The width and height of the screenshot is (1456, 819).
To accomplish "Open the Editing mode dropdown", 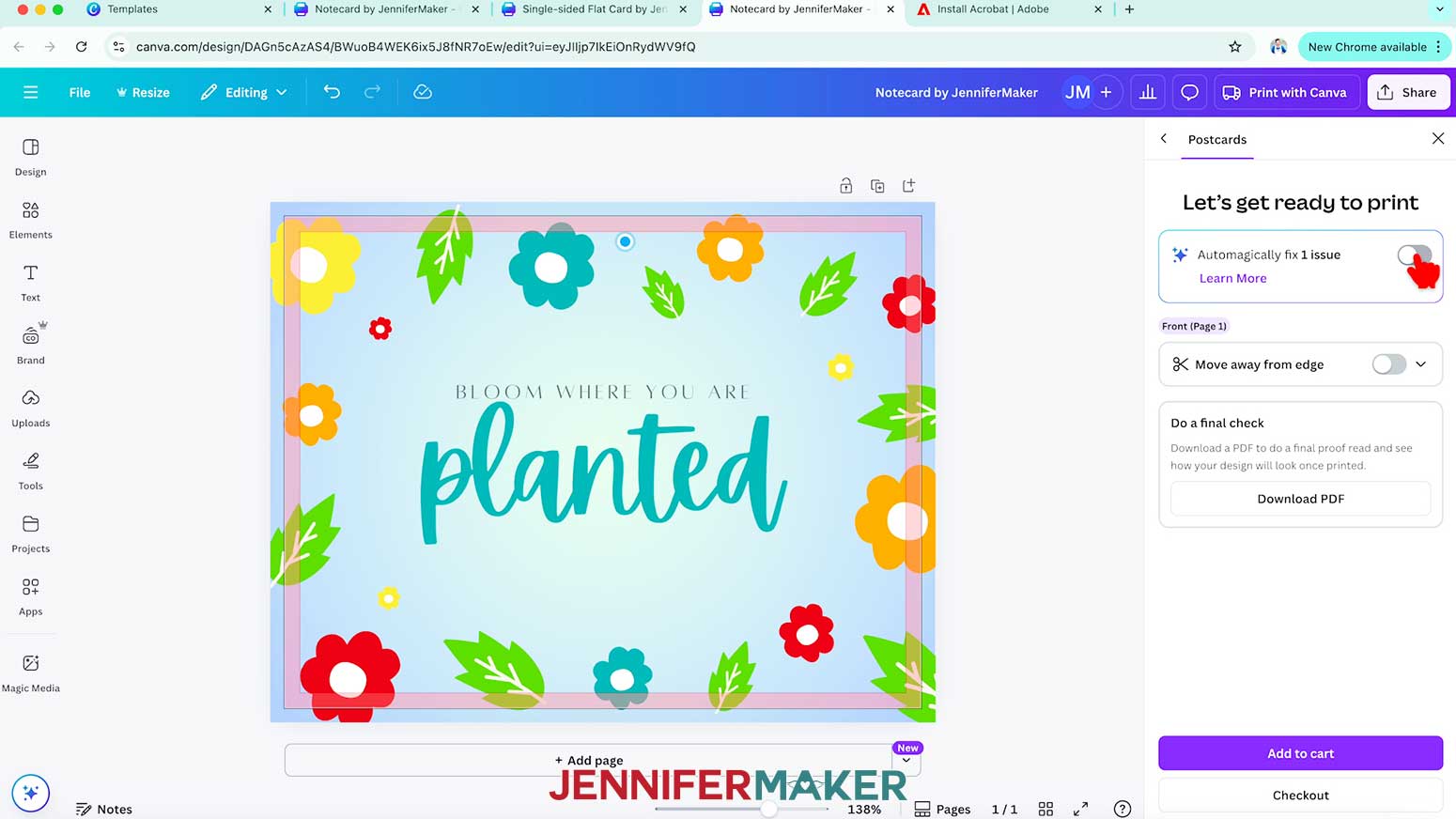I will (x=243, y=92).
